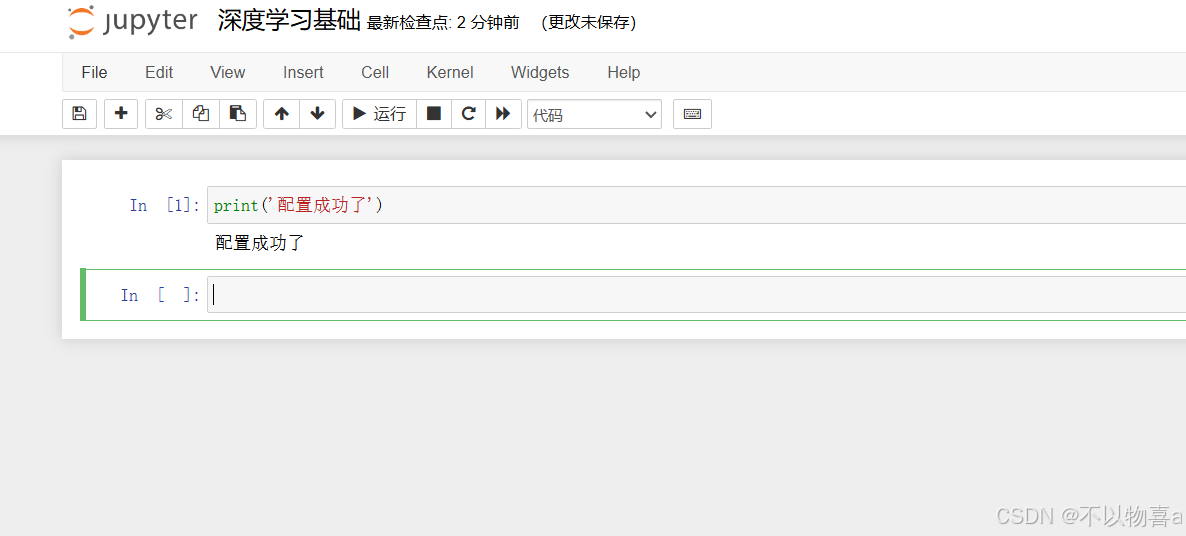Open the Kernel menu
The image size is (1186, 536).
pyautogui.click(x=450, y=73)
